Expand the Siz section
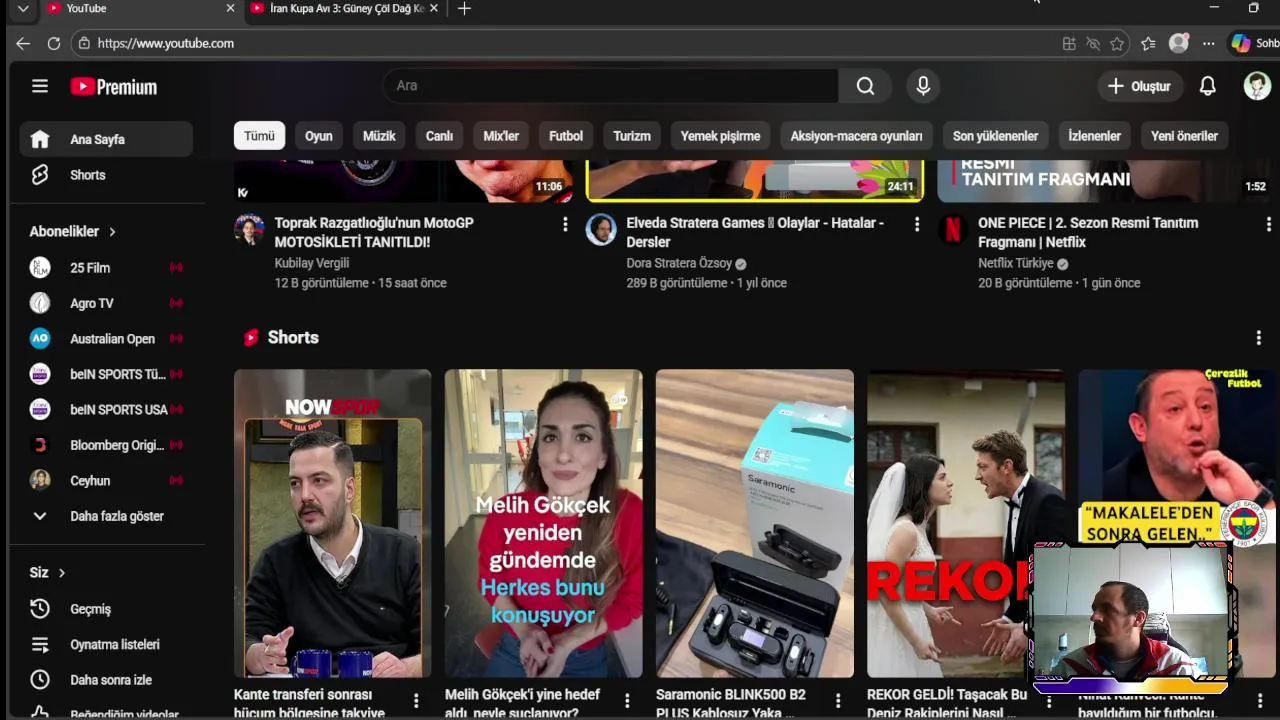The height and width of the screenshot is (720, 1280). pyautogui.click(x=47, y=572)
